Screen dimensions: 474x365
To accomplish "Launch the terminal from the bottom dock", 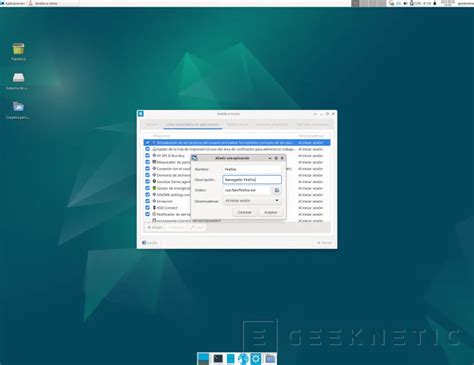I will 218,359.
